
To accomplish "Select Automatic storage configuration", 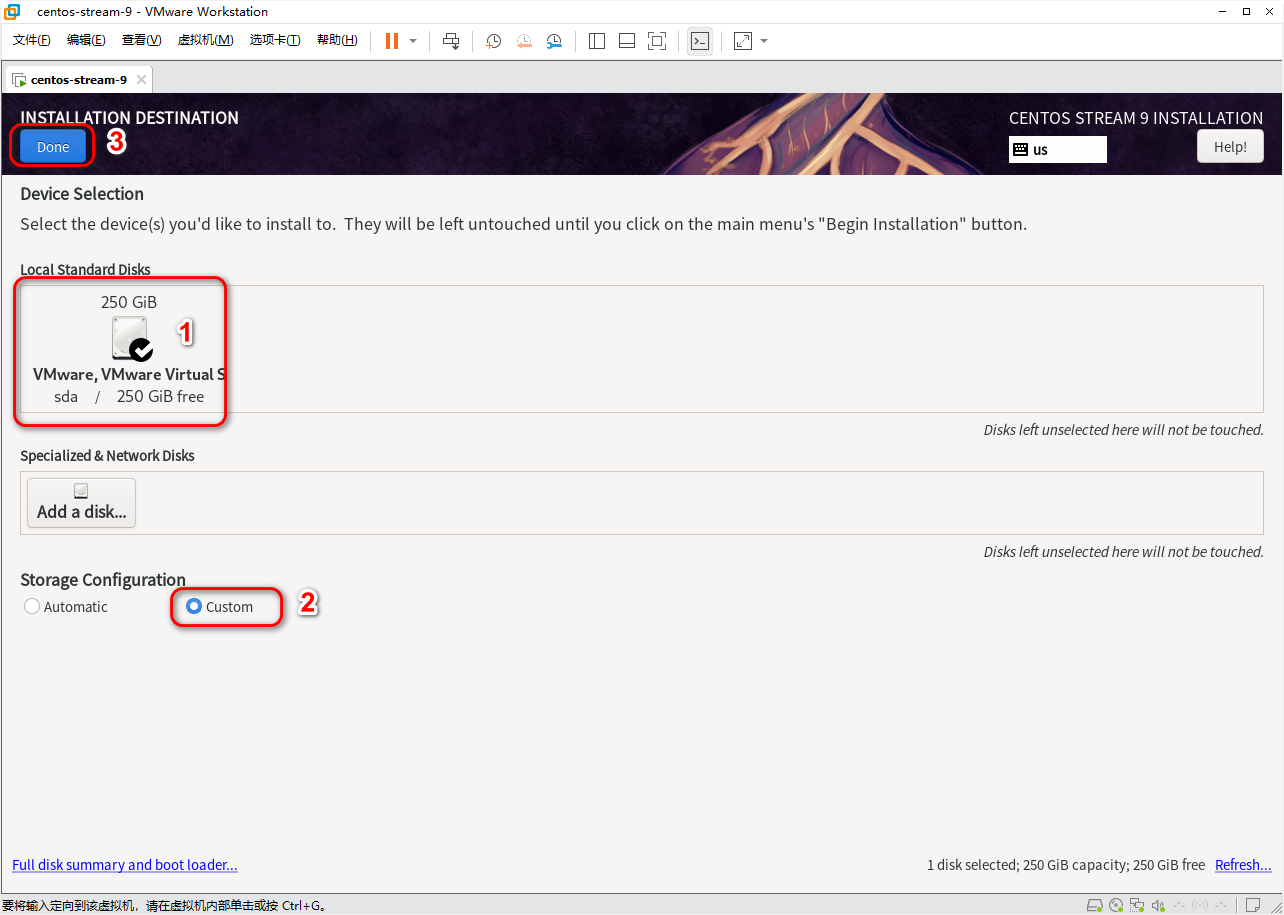I will click(66, 606).
